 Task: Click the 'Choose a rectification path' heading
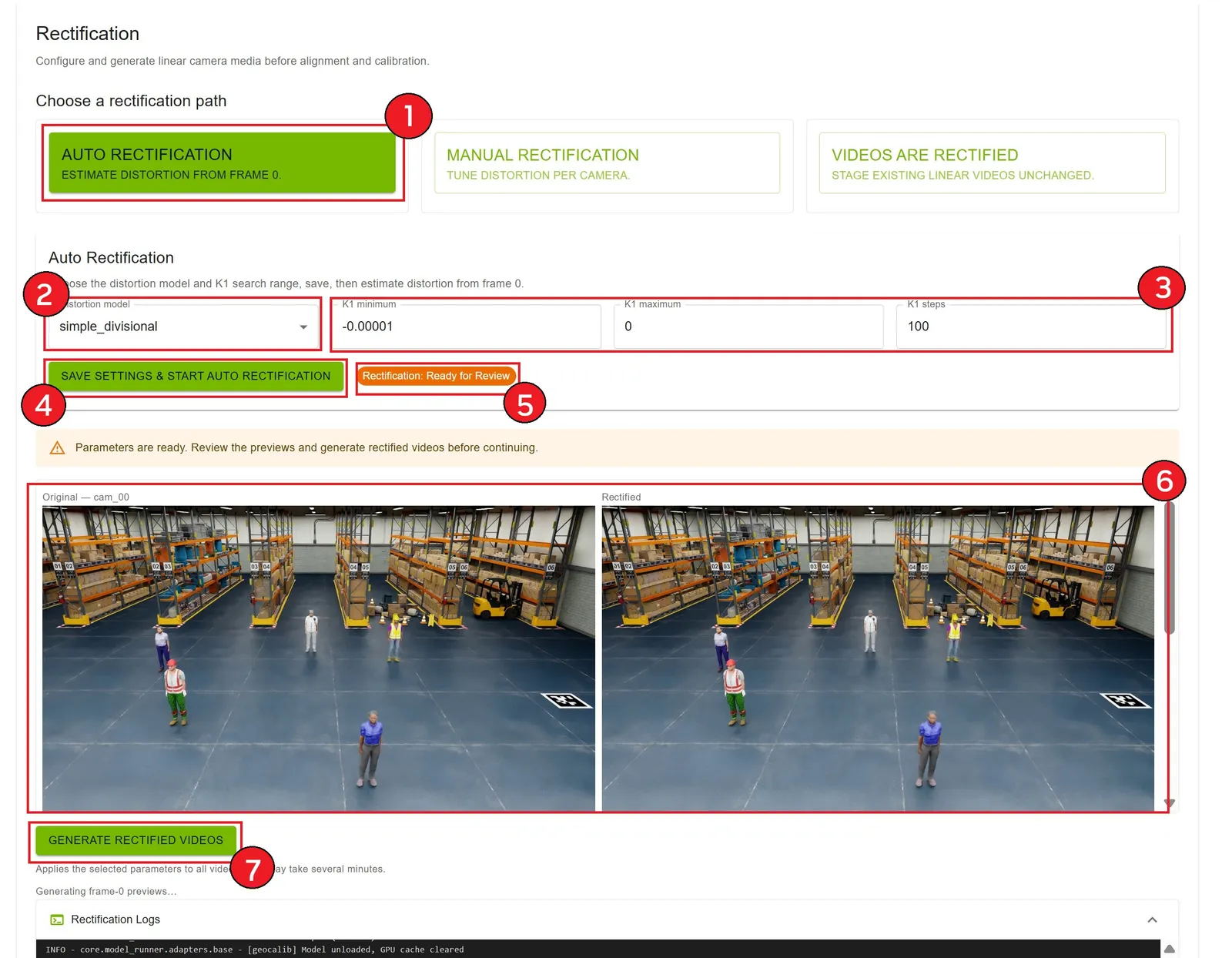point(131,101)
